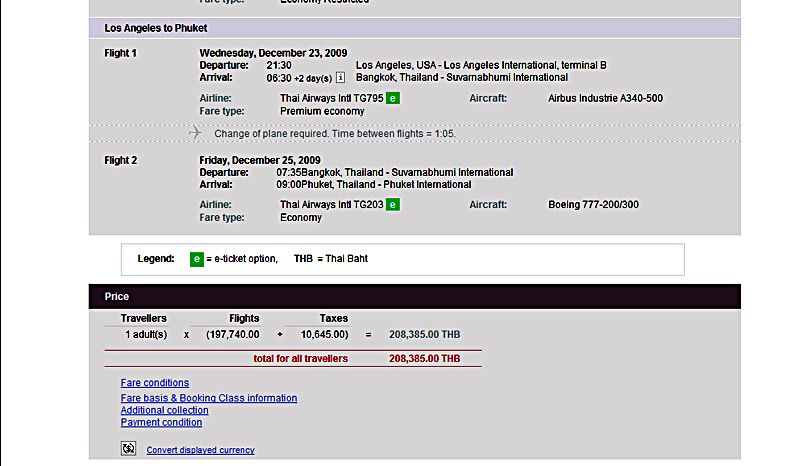Click the Flight 1 label

[x=120, y=53]
